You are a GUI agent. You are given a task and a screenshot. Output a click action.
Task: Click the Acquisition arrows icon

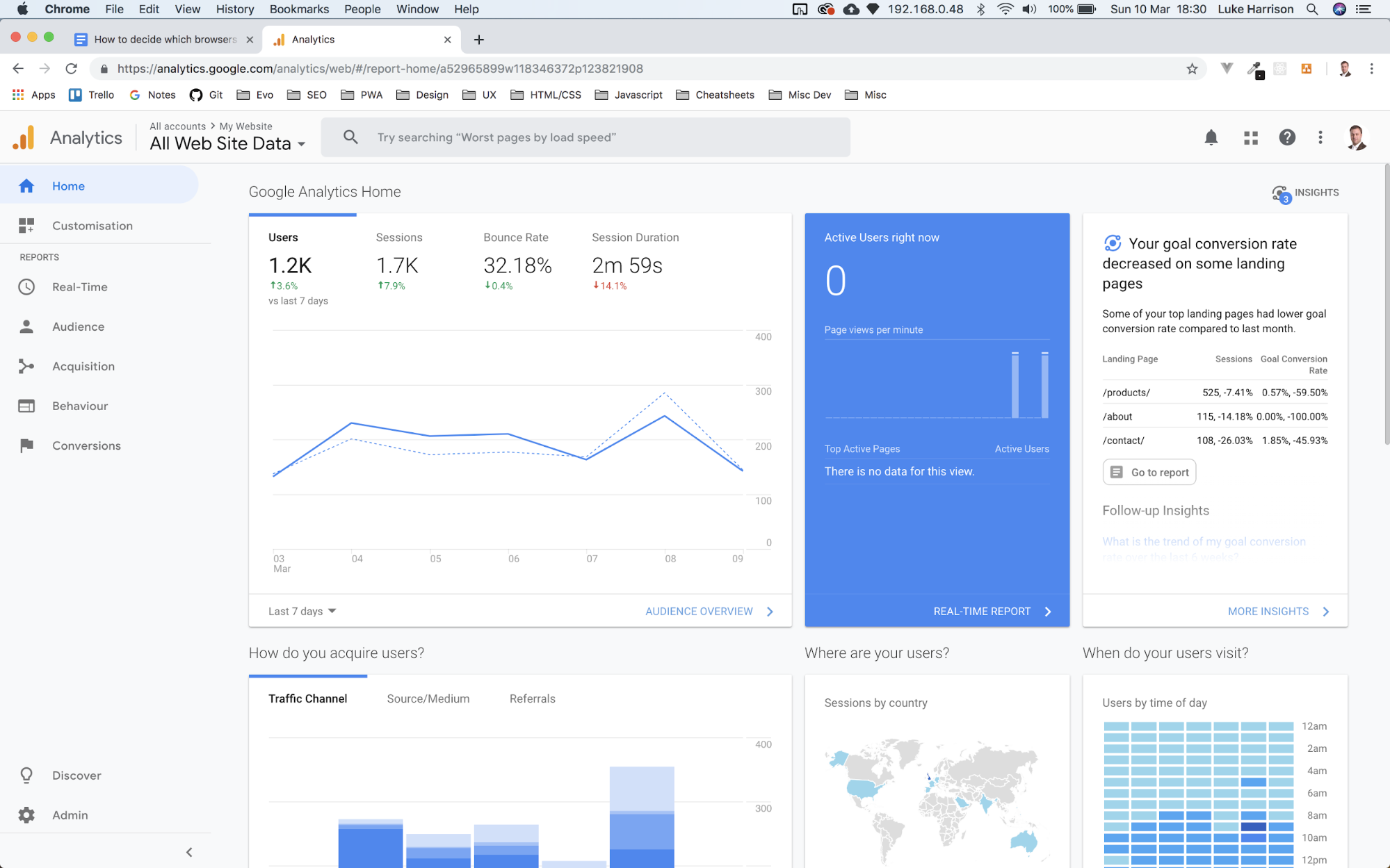(26, 366)
